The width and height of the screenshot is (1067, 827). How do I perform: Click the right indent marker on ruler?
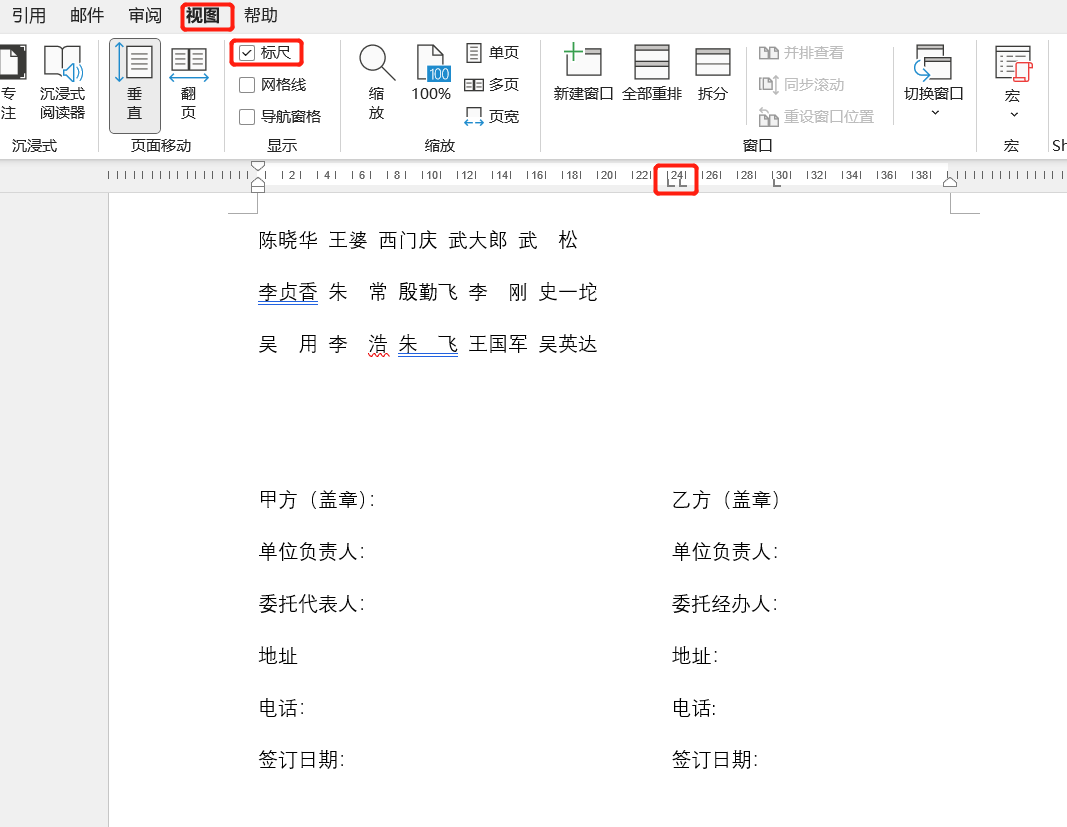pyautogui.click(x=950, y=181)
